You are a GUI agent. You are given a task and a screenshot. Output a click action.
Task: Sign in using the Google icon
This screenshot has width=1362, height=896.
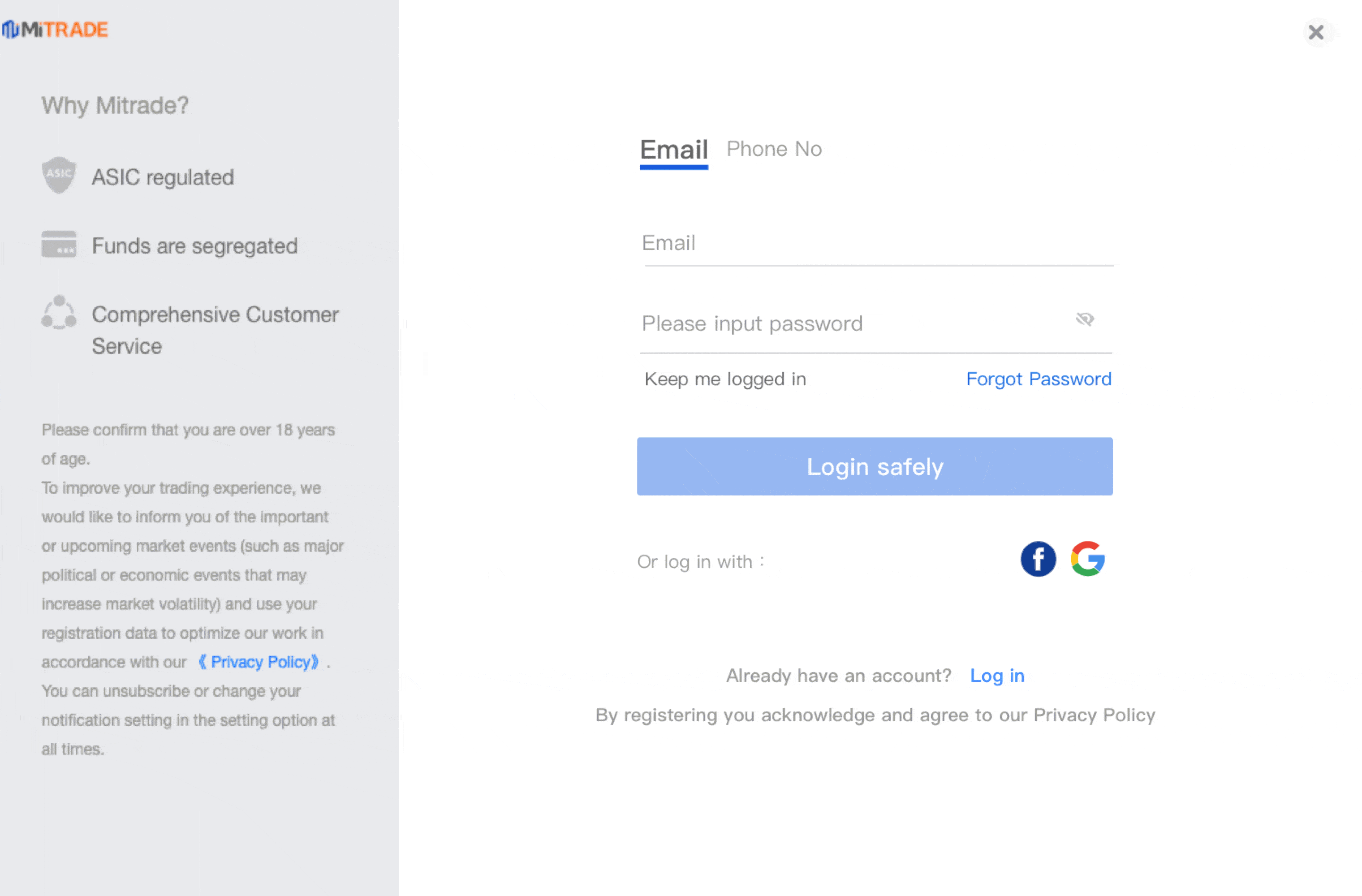1087,559
